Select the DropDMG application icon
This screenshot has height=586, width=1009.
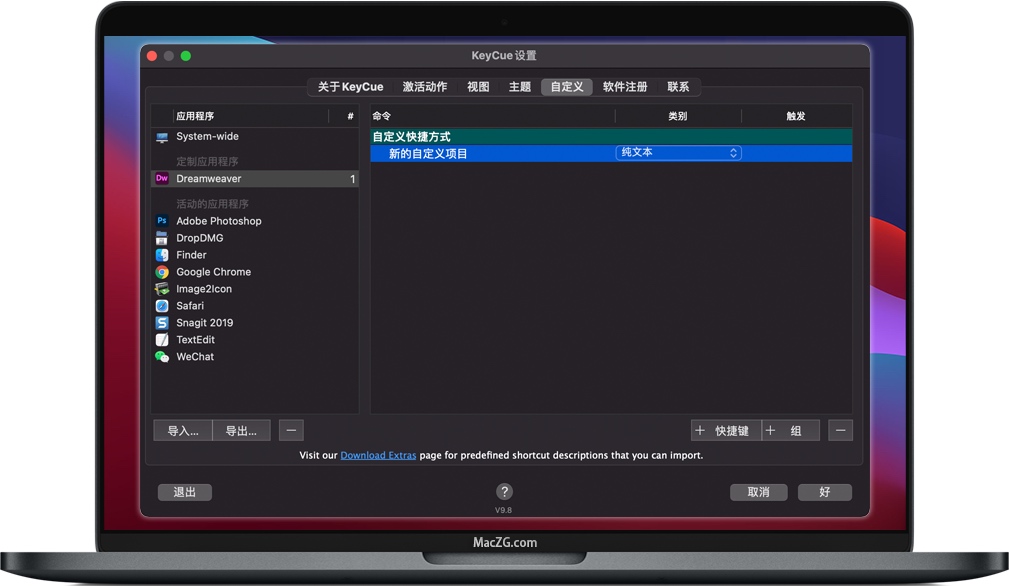pyautogui.click(x=162, y=238)
